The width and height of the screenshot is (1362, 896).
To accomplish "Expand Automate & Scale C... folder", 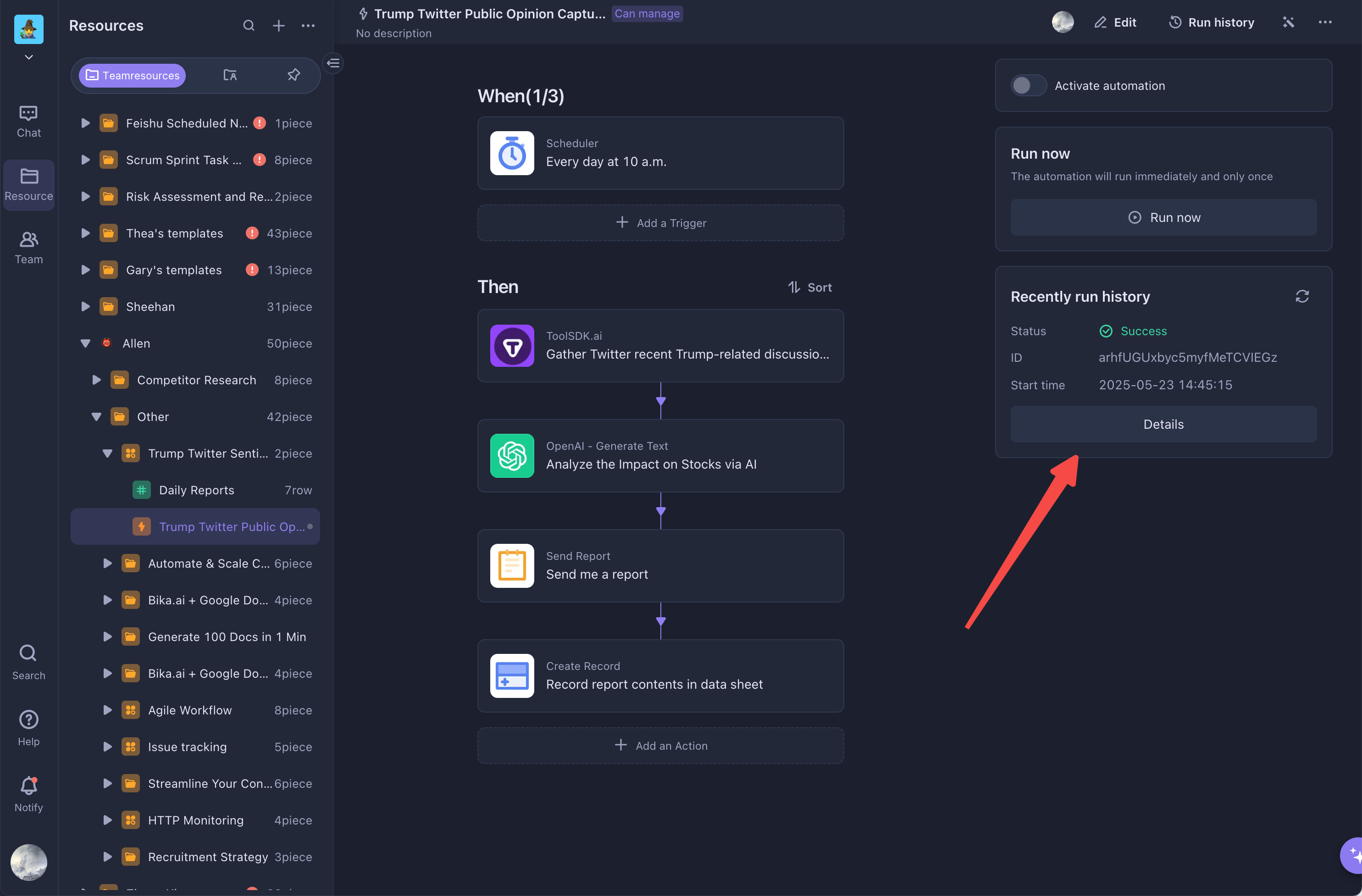I will tap(108, 563).
